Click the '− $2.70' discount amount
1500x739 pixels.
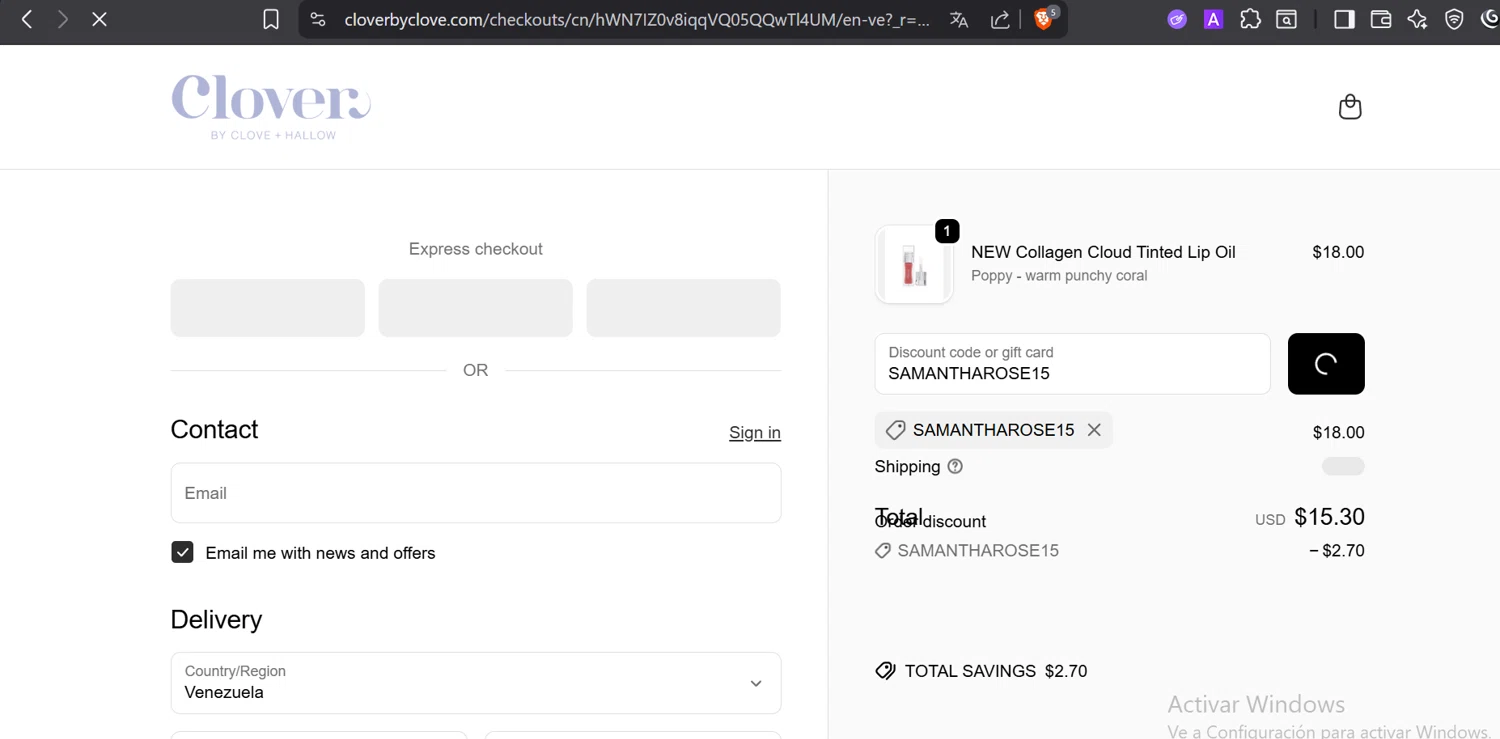click(1337, 551)
